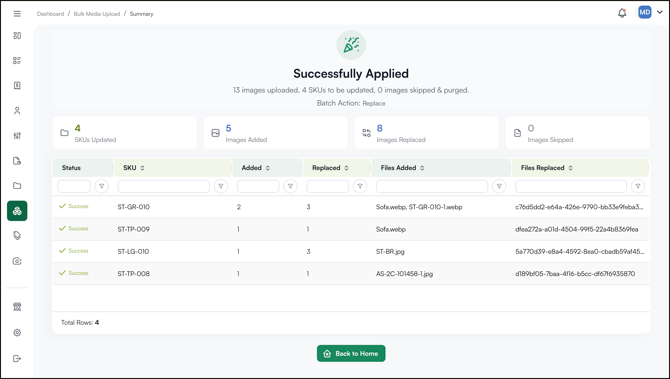Select the active green cubes icon in sidebar
670x379 pixels.
point(17,211)
